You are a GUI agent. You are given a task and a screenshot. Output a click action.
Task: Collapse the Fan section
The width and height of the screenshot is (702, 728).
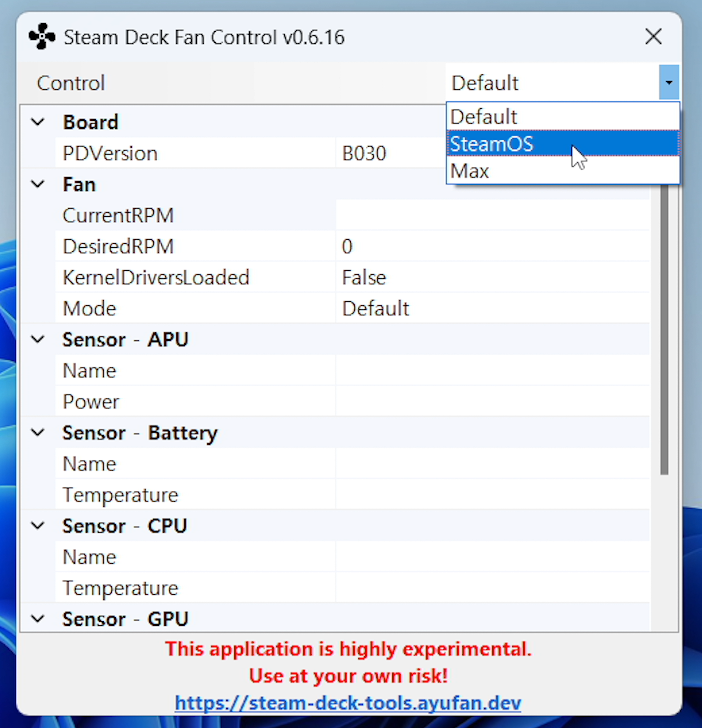38,184
